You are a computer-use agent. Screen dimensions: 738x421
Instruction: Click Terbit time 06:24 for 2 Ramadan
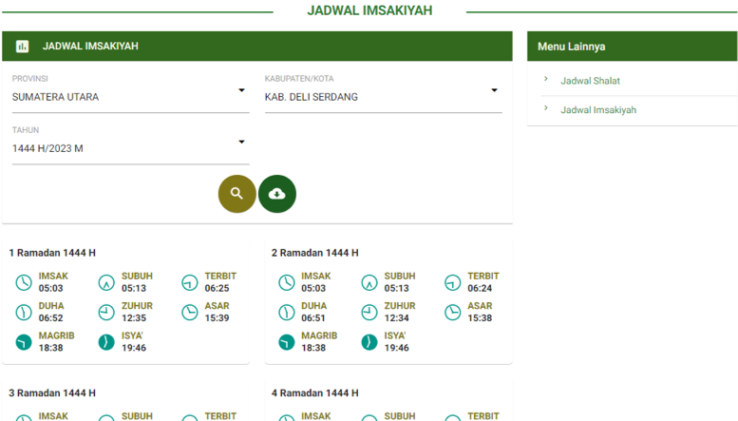pos(480,288)
